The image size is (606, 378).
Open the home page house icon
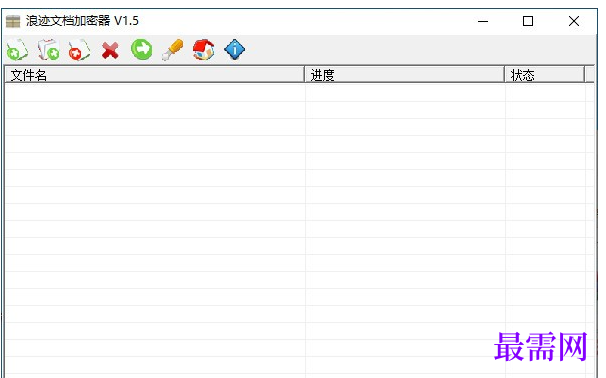(203, 50)
